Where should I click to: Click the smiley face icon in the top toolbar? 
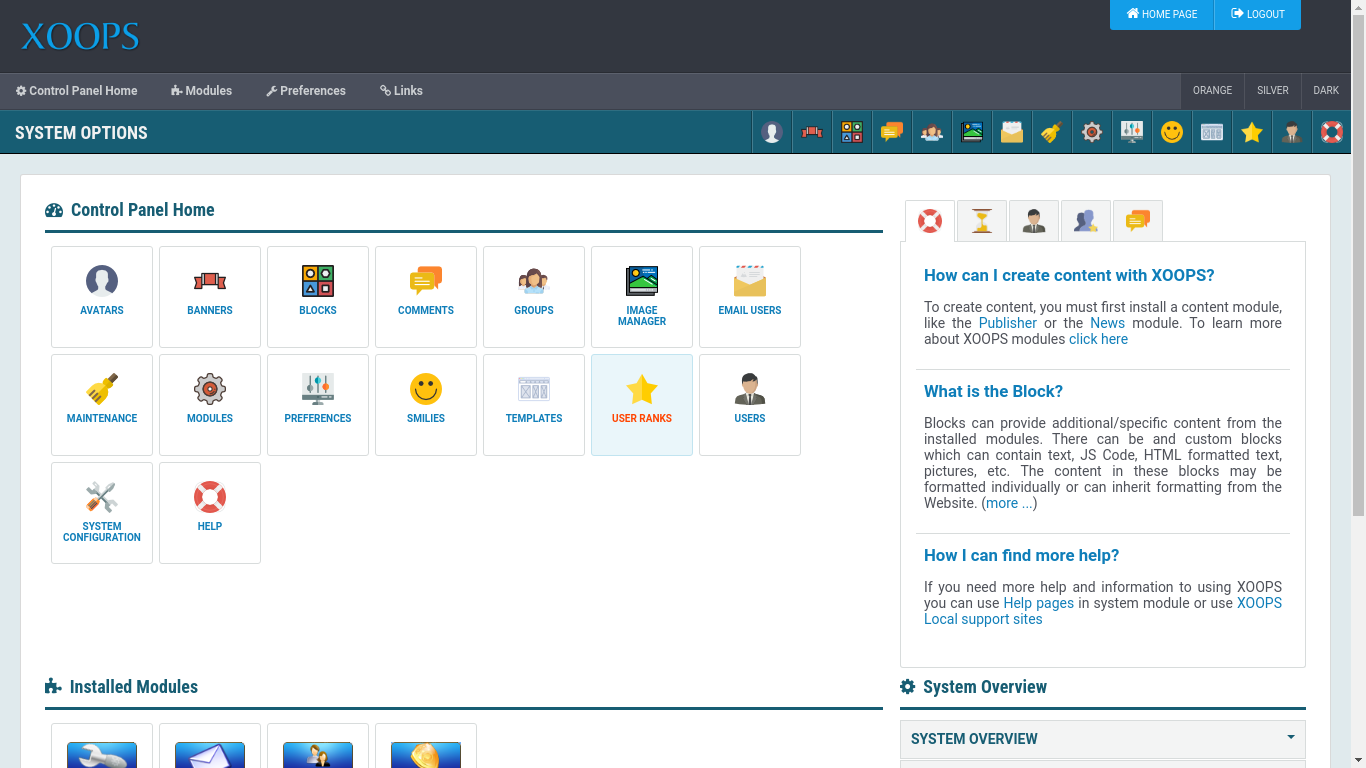click(1172, 132)
